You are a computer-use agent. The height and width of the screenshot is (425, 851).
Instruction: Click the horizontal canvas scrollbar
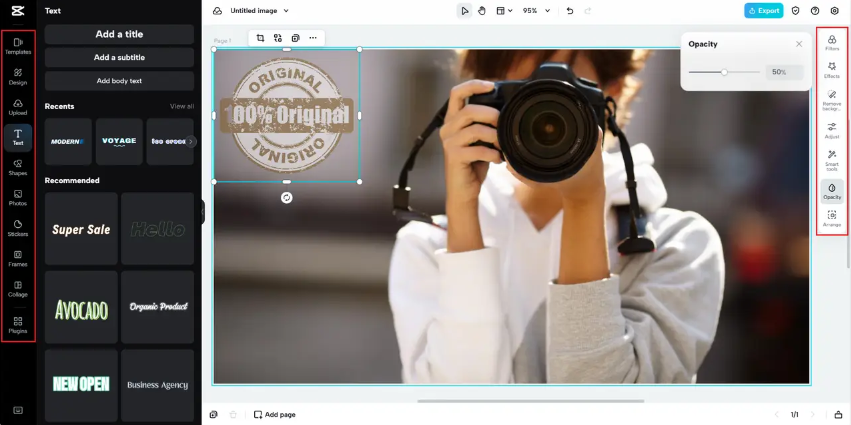click(x=531, y=402)
